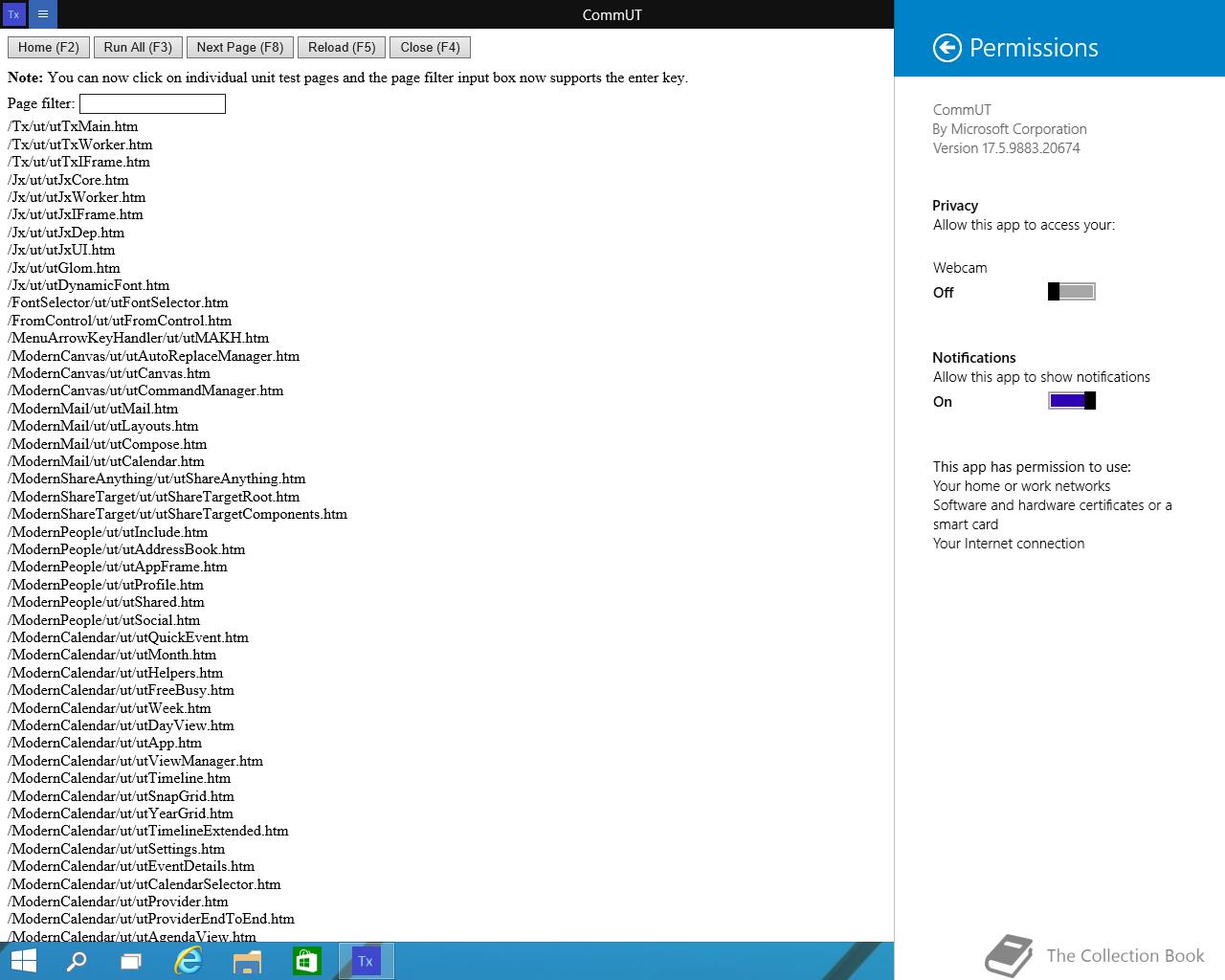The height and width of the screenshot is (980, 1225).
Task: Open /ModernCalendar/ut/utYearGrid.htm page
Action: coord(121,813)
